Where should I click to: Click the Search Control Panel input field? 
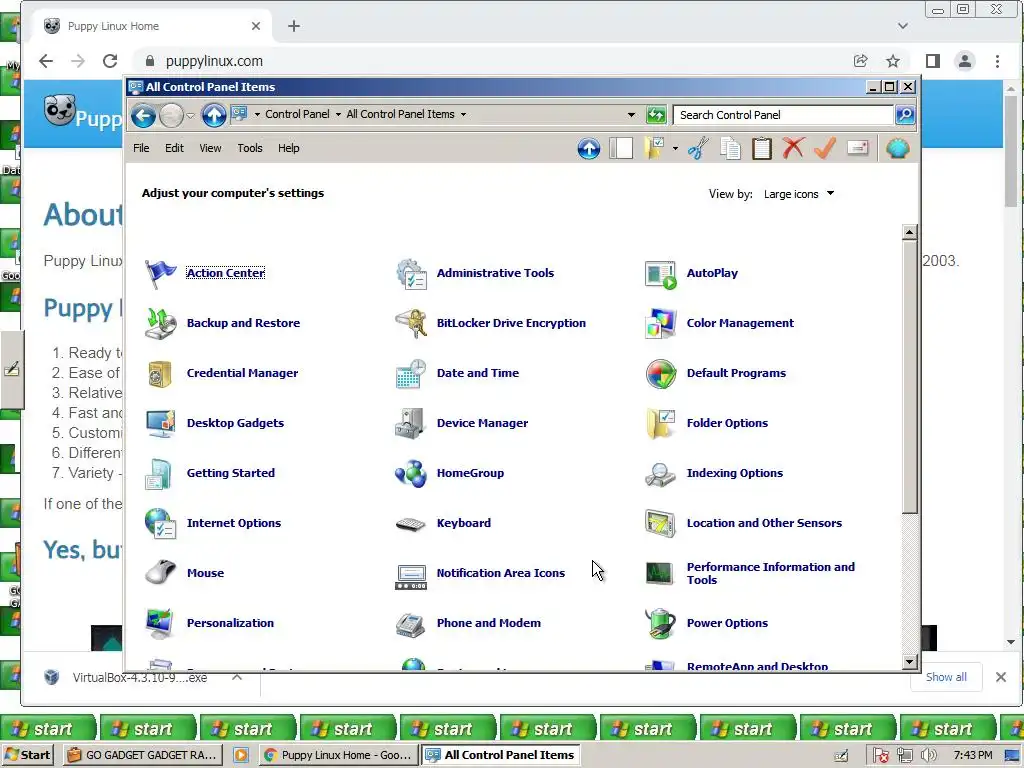pos(783,115)
